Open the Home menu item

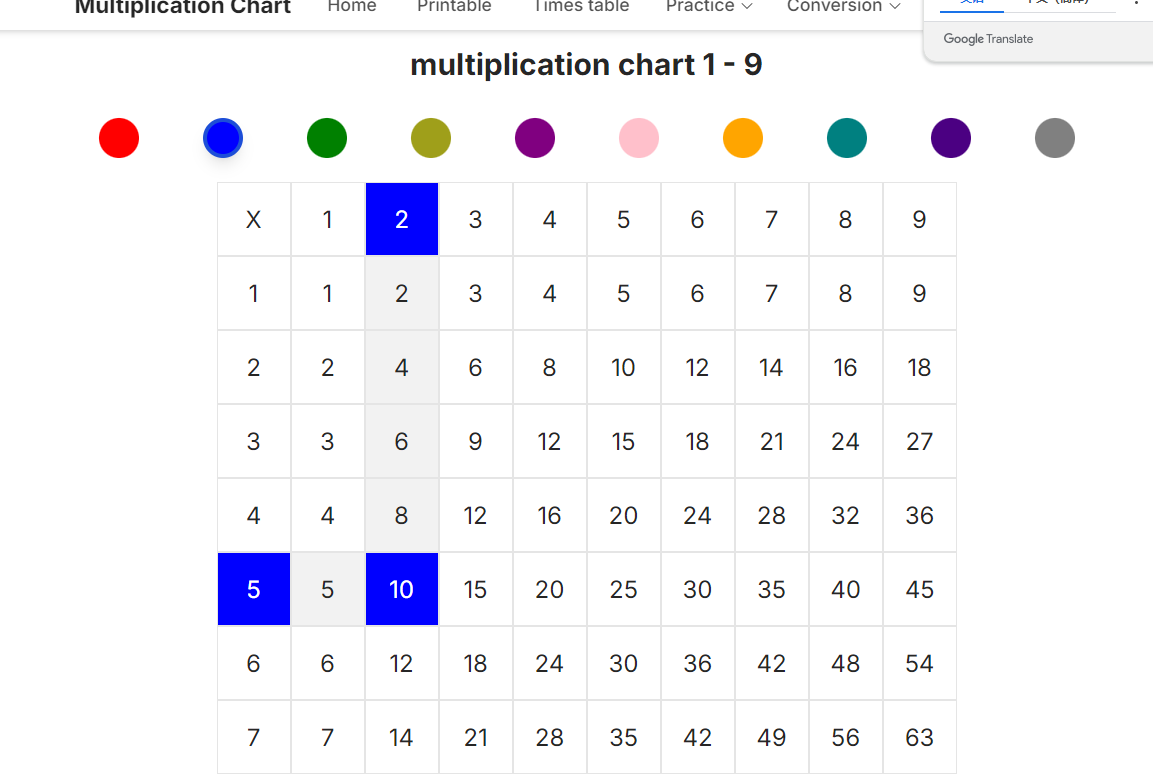[352, 6]
